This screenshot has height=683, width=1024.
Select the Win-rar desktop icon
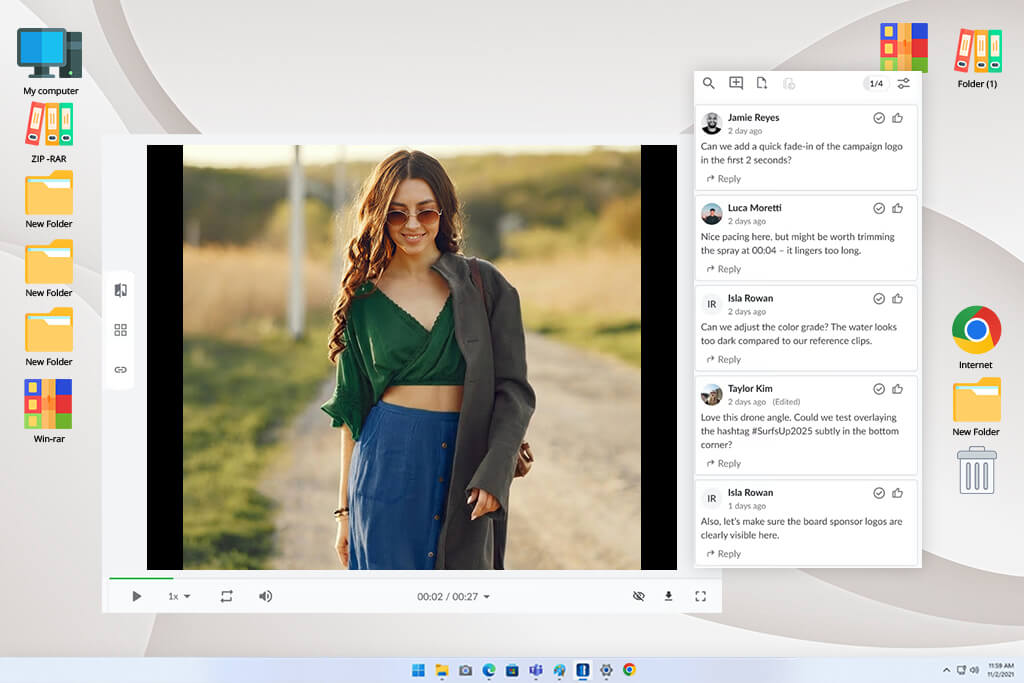[49, 411]
